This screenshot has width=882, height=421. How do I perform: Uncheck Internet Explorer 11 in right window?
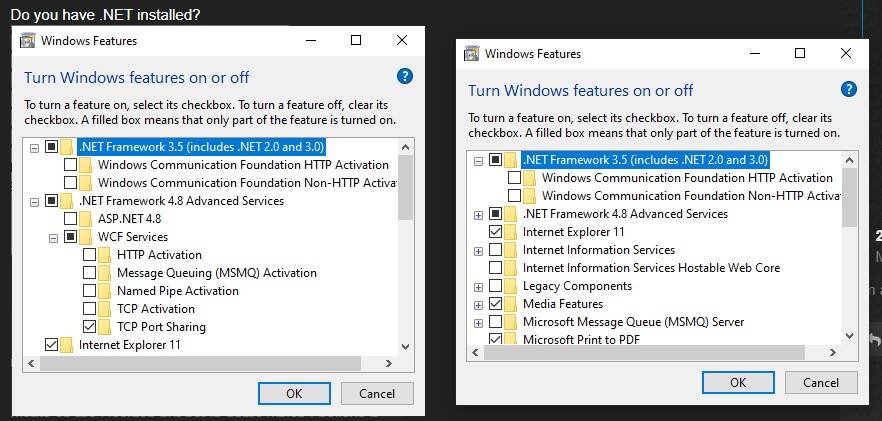point(496,232)
